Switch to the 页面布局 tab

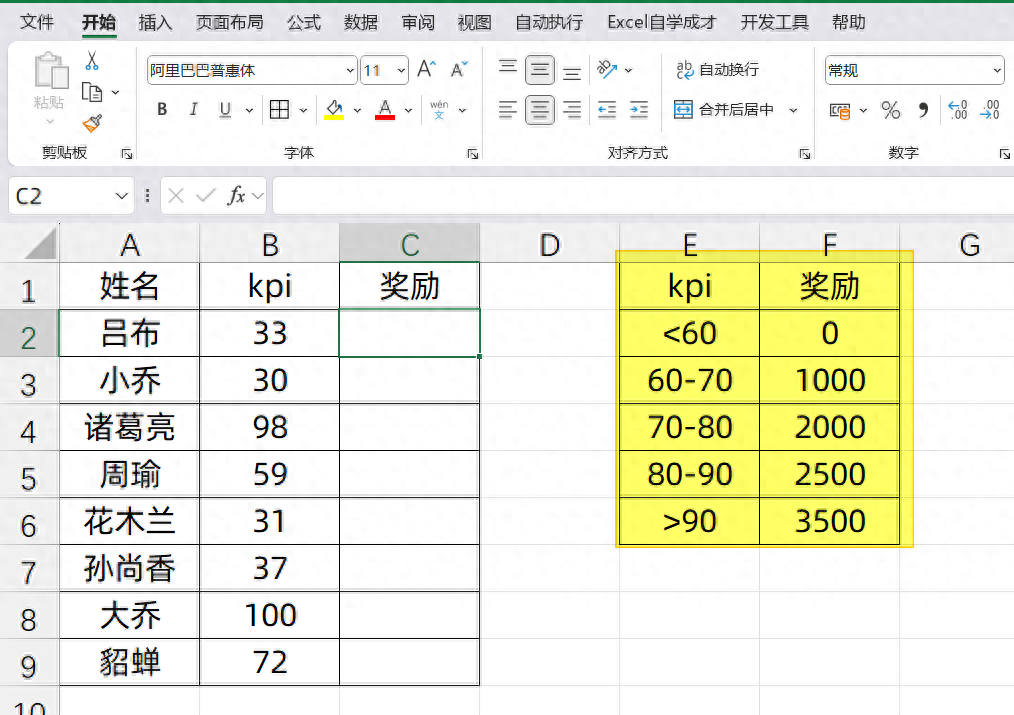point(230,22)
